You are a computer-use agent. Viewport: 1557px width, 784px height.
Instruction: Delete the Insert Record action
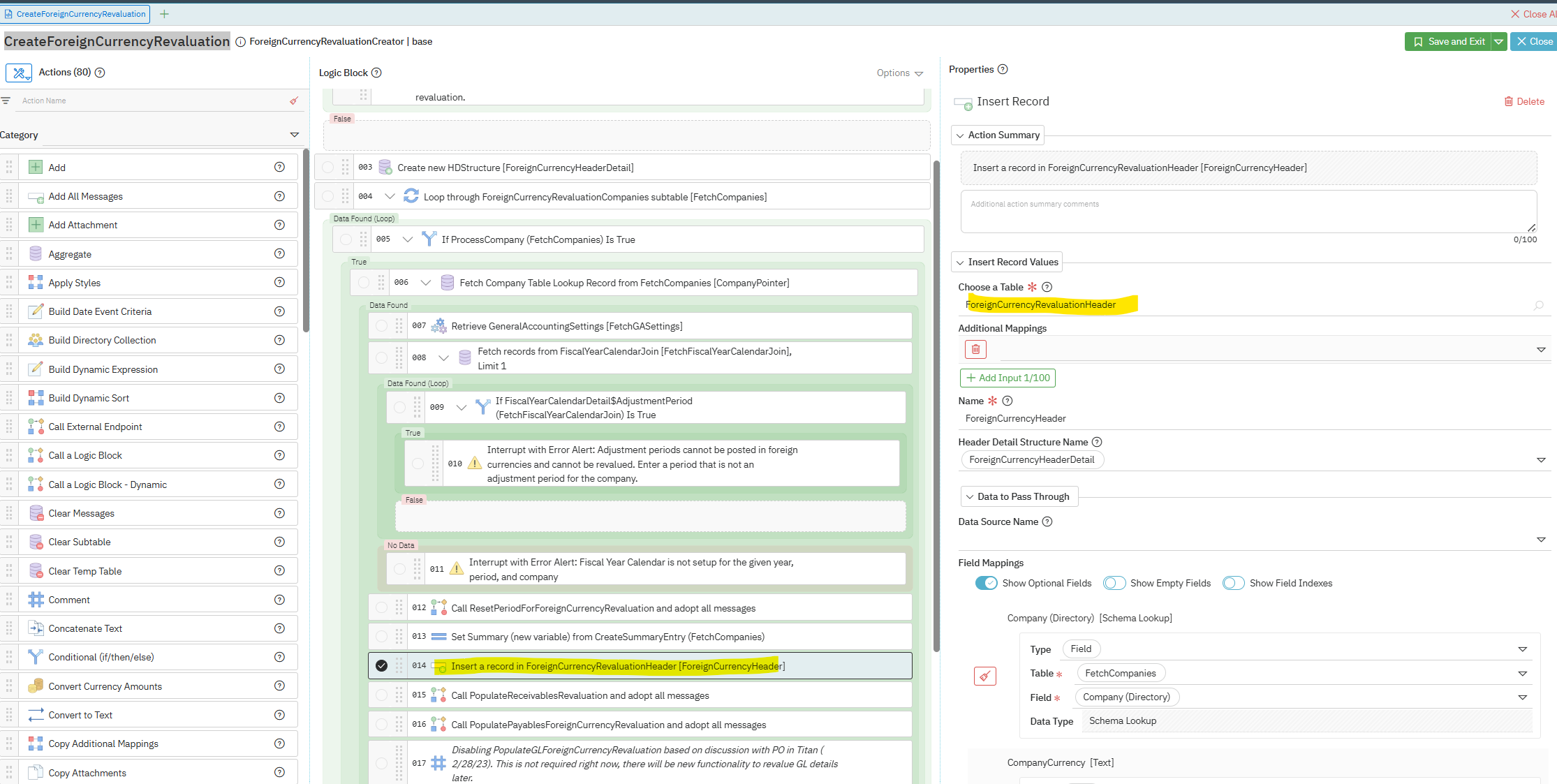click(x=1524, y=101)
